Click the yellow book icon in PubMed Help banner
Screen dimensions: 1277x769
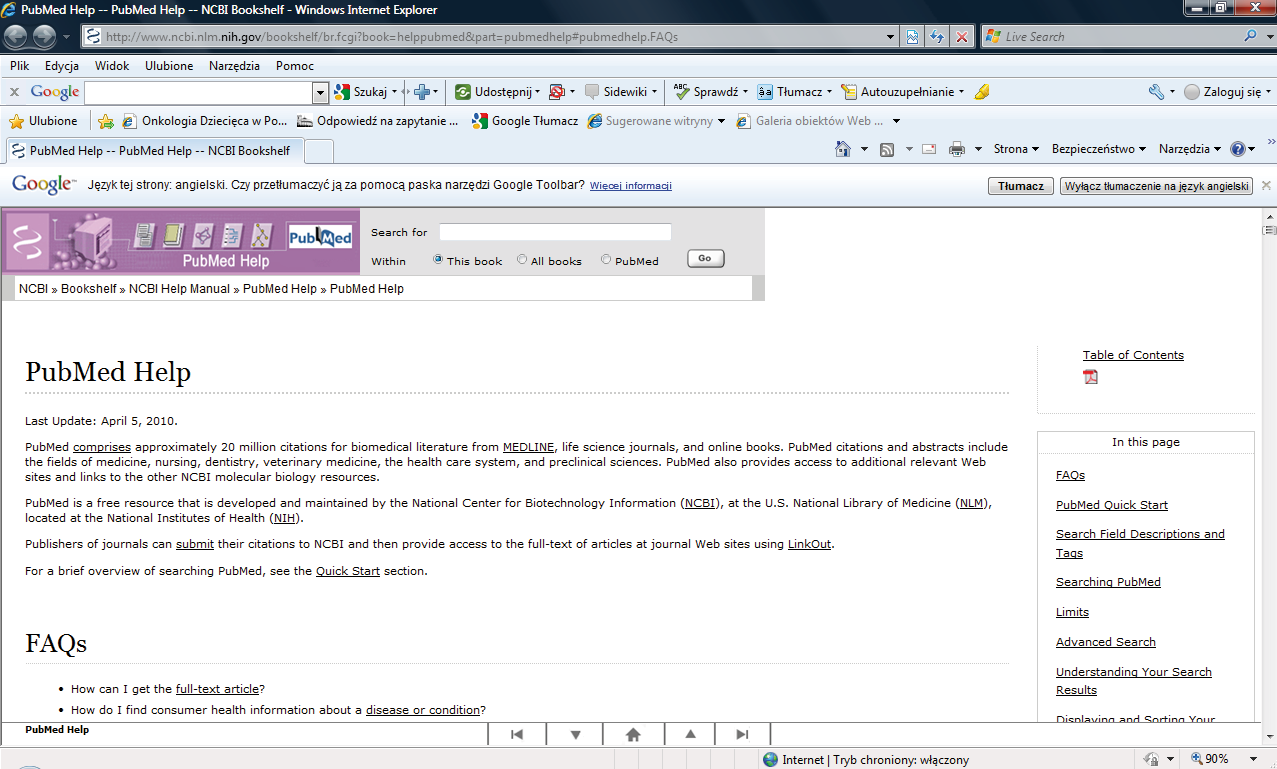click(x=173, y=235)
